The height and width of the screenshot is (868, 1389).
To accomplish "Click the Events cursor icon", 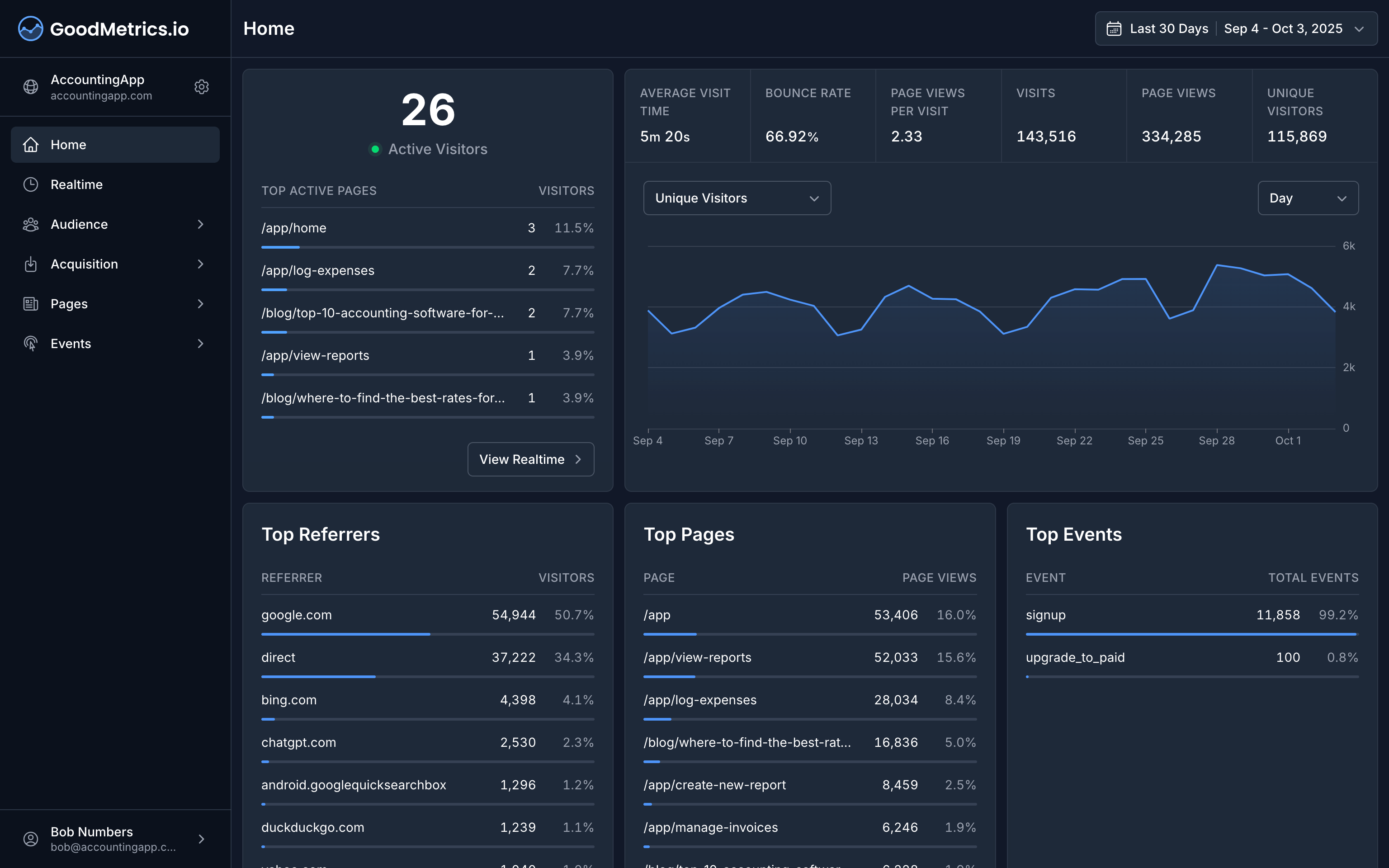I will [30, 343].
